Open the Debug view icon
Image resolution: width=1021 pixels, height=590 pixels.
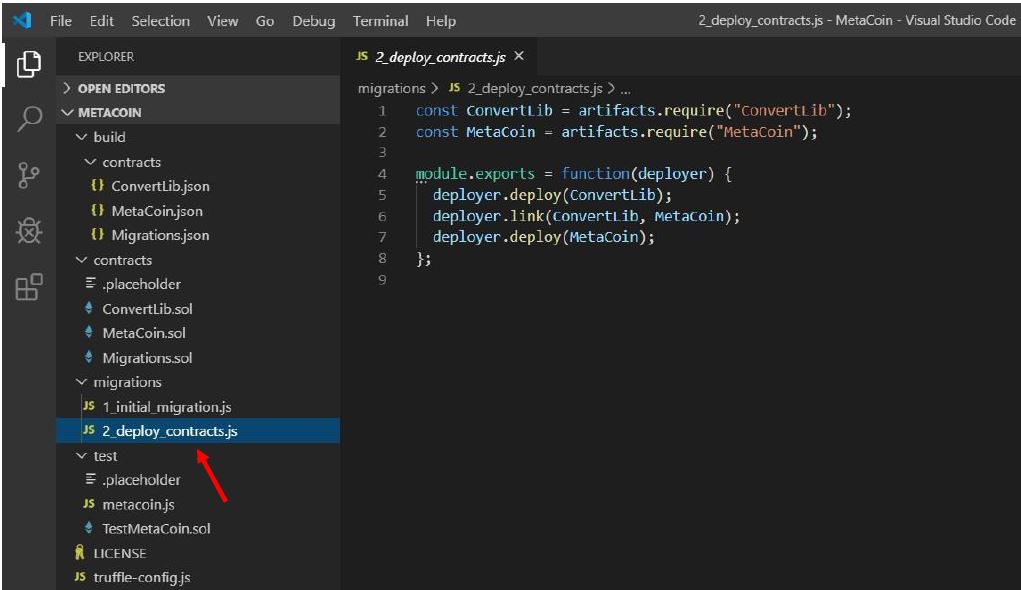pos(29,231)
